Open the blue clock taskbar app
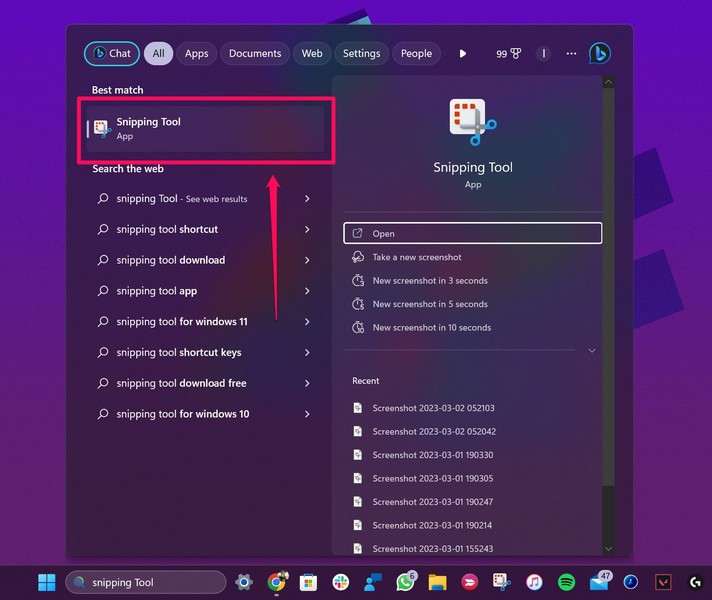The height and width of the screenshot is (600, 712). [x=631, y=582]
